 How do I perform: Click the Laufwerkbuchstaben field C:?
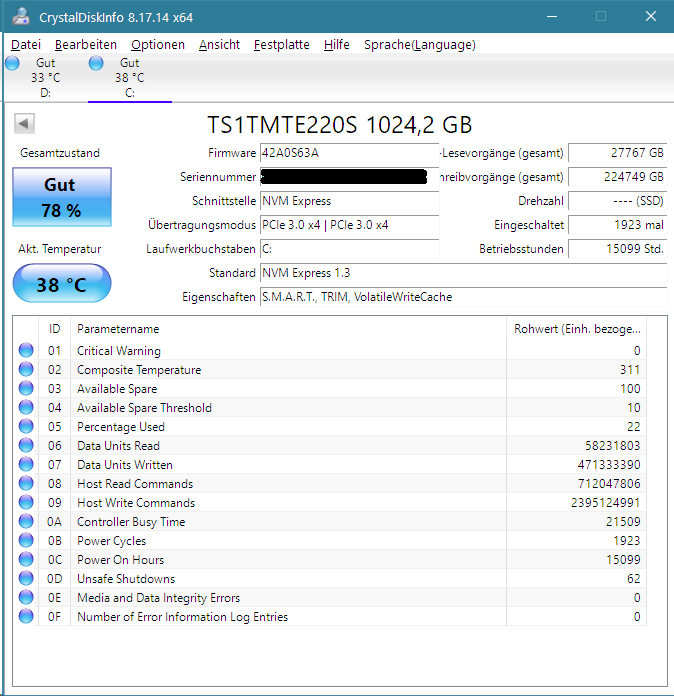(x=349, y=249)
